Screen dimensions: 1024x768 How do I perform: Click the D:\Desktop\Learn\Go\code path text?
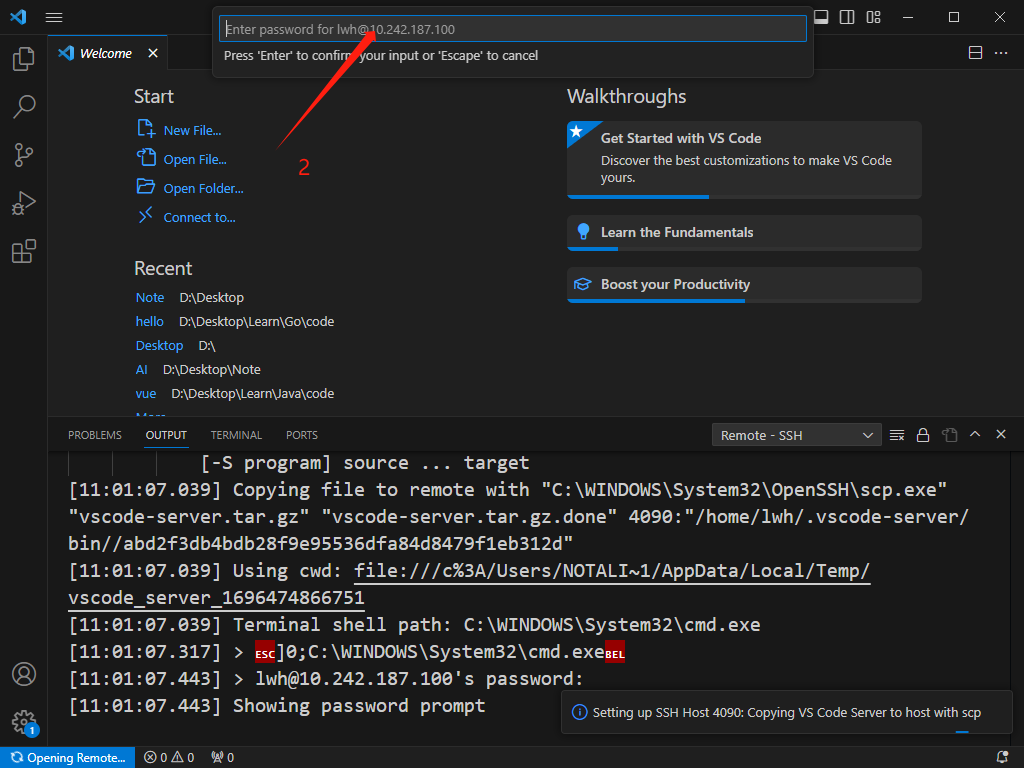[x=257, y=321]
